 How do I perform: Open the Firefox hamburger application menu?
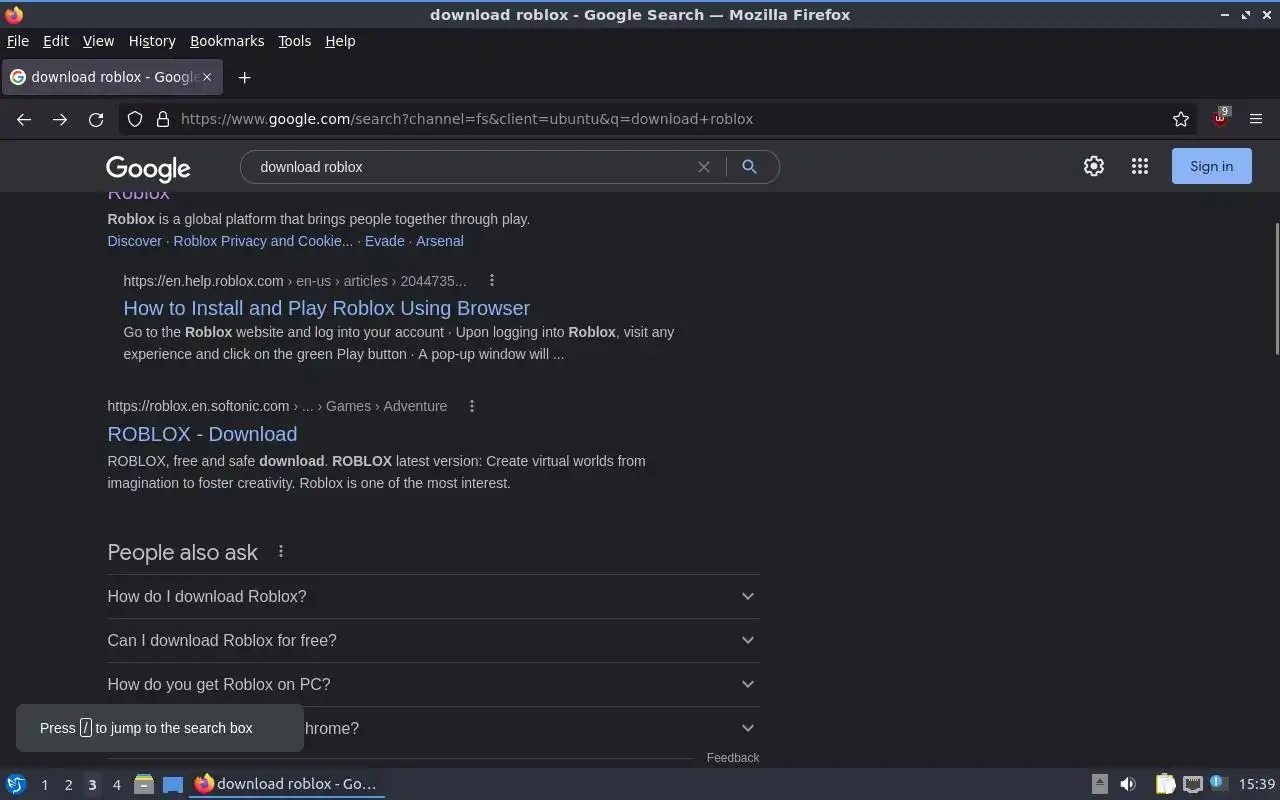[1256, 119]
